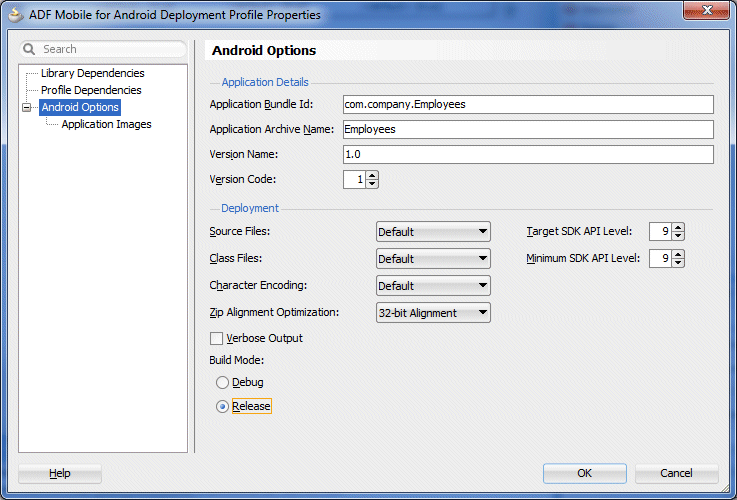Select the Application Images tree item
Image resolution: width=737 pixels, height=500 pixels.
click(106, 125)
